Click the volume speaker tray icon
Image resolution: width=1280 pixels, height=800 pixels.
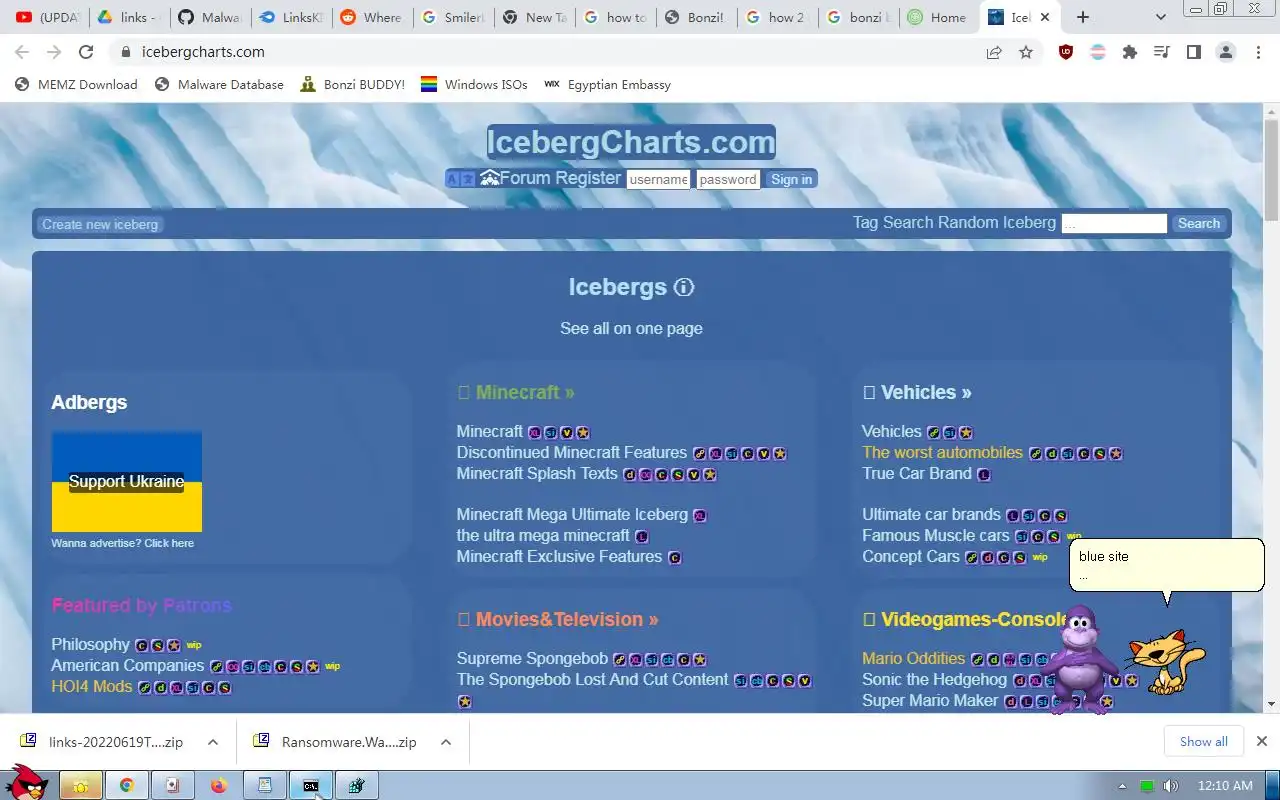pos(1171,786)
